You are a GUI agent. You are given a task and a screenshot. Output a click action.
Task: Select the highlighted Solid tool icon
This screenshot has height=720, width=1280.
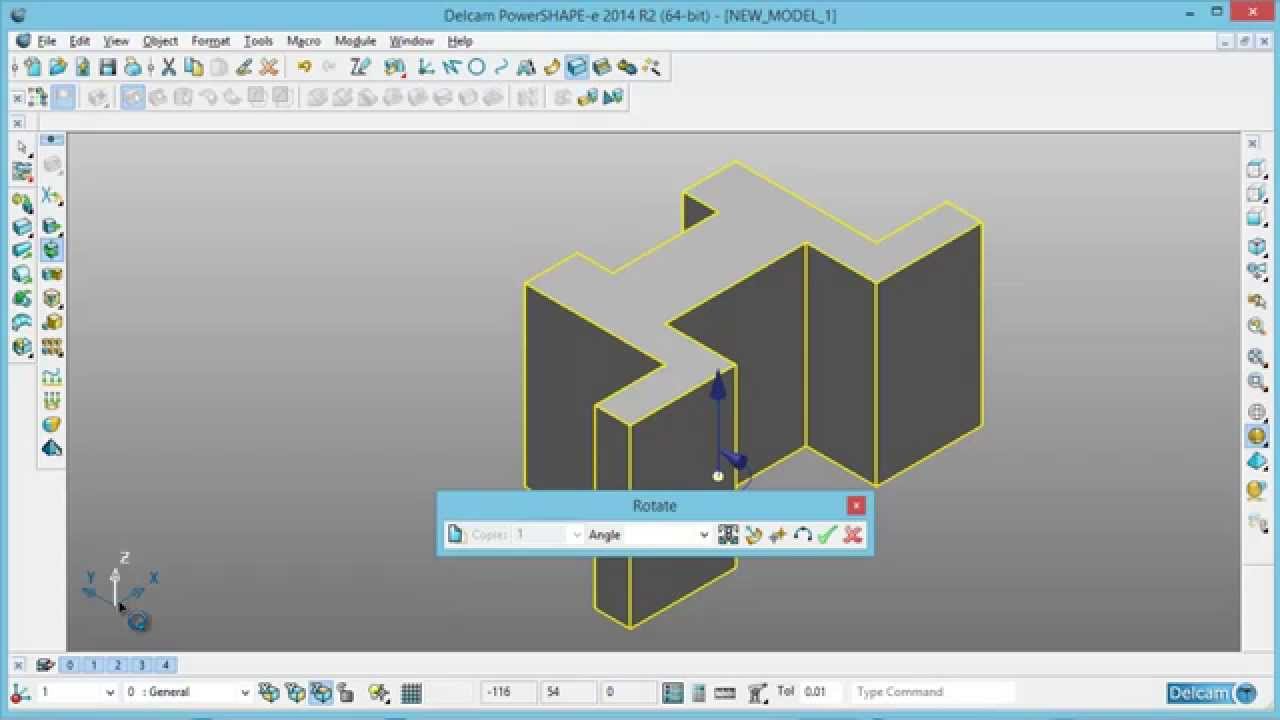pyautogui.click(x=577, y=67)
